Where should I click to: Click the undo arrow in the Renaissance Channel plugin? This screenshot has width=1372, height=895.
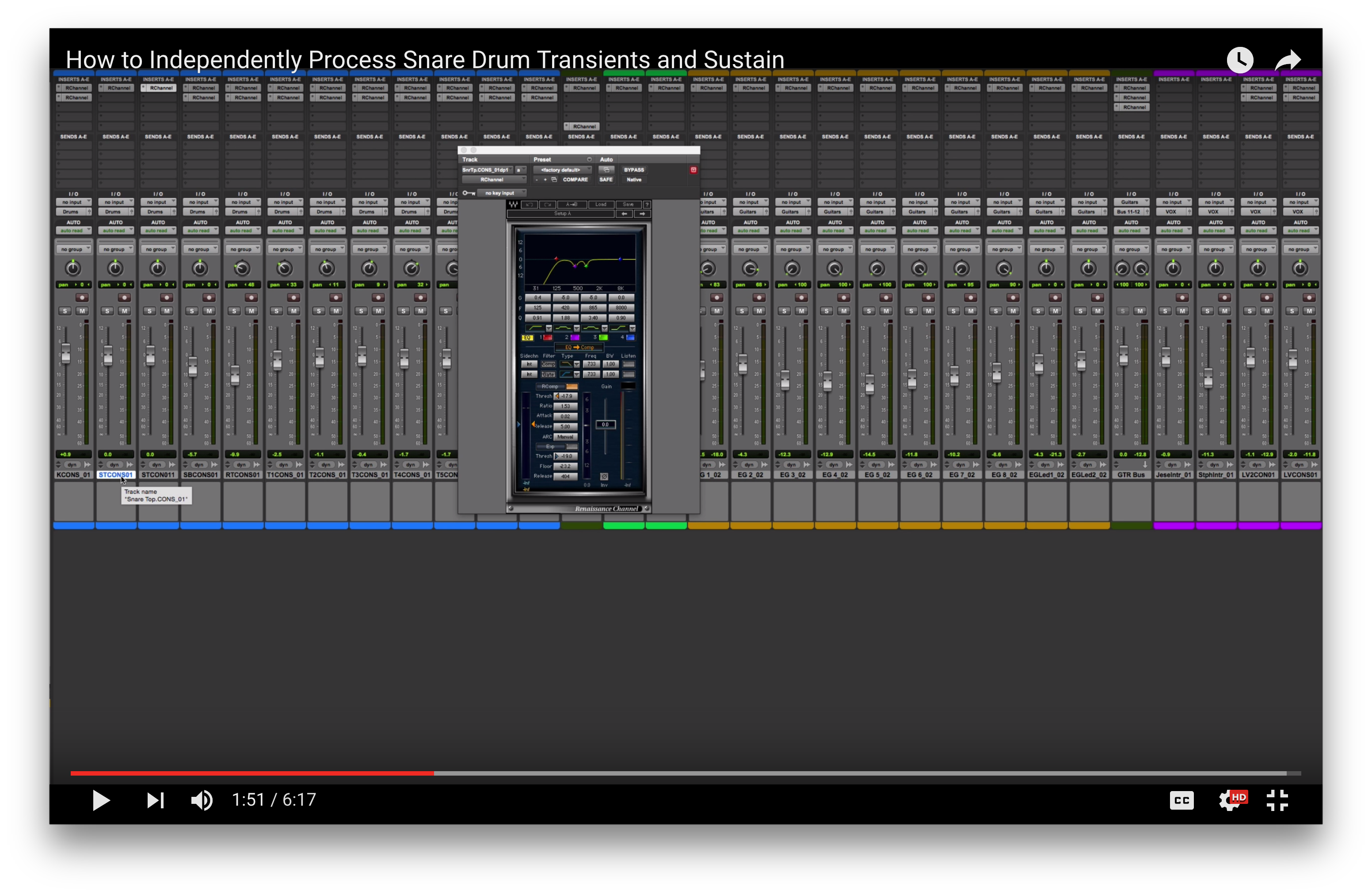click(x=529, y=205)
